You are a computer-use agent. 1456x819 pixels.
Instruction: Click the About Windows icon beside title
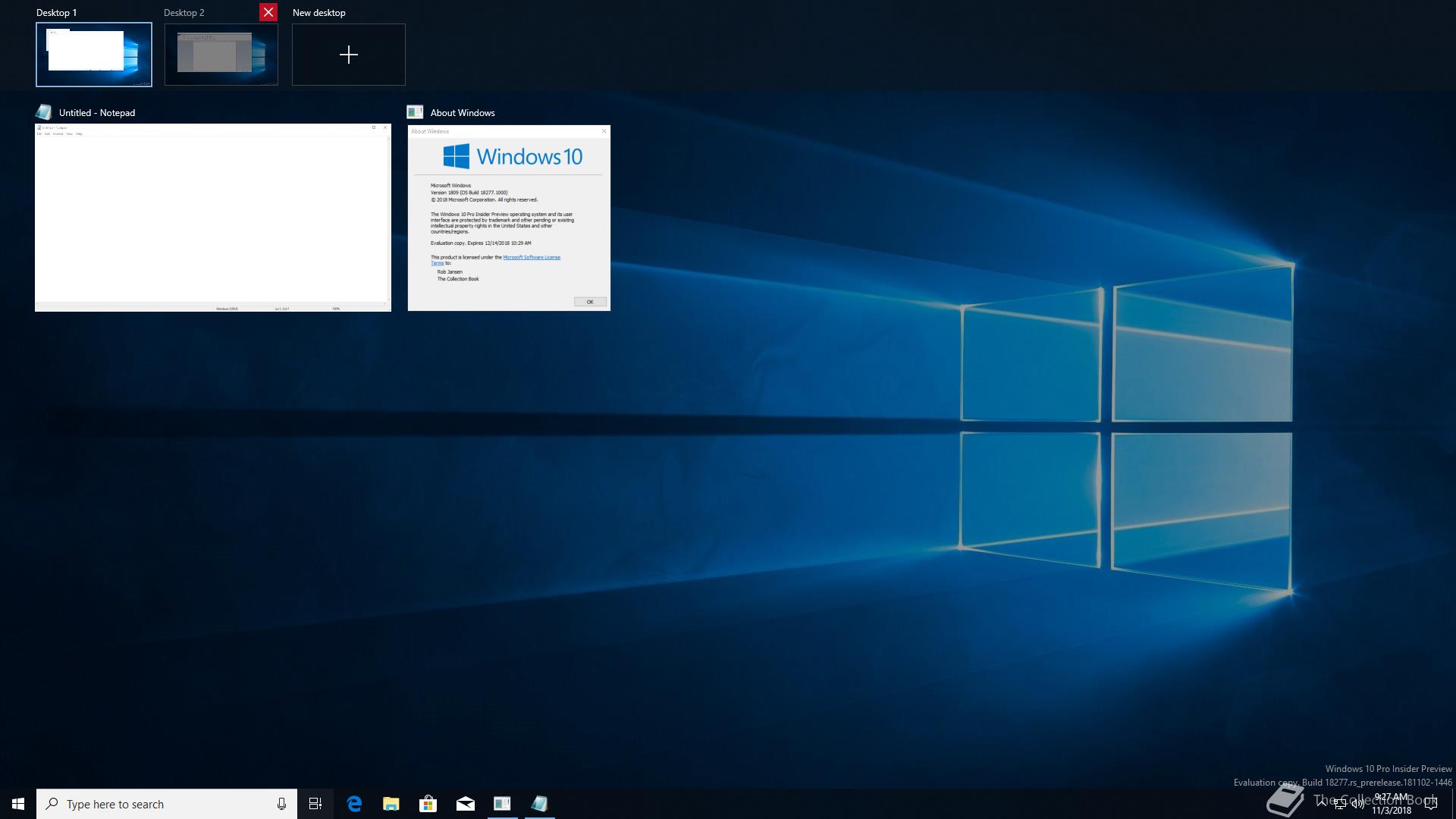[415, 112]
